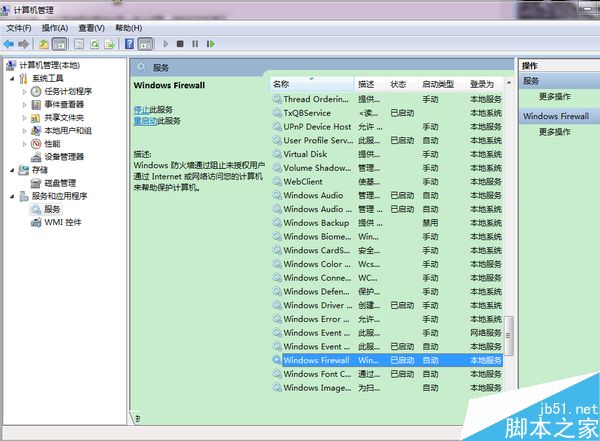Click the 重启动 (Restart) this service link

pos(145,121)
